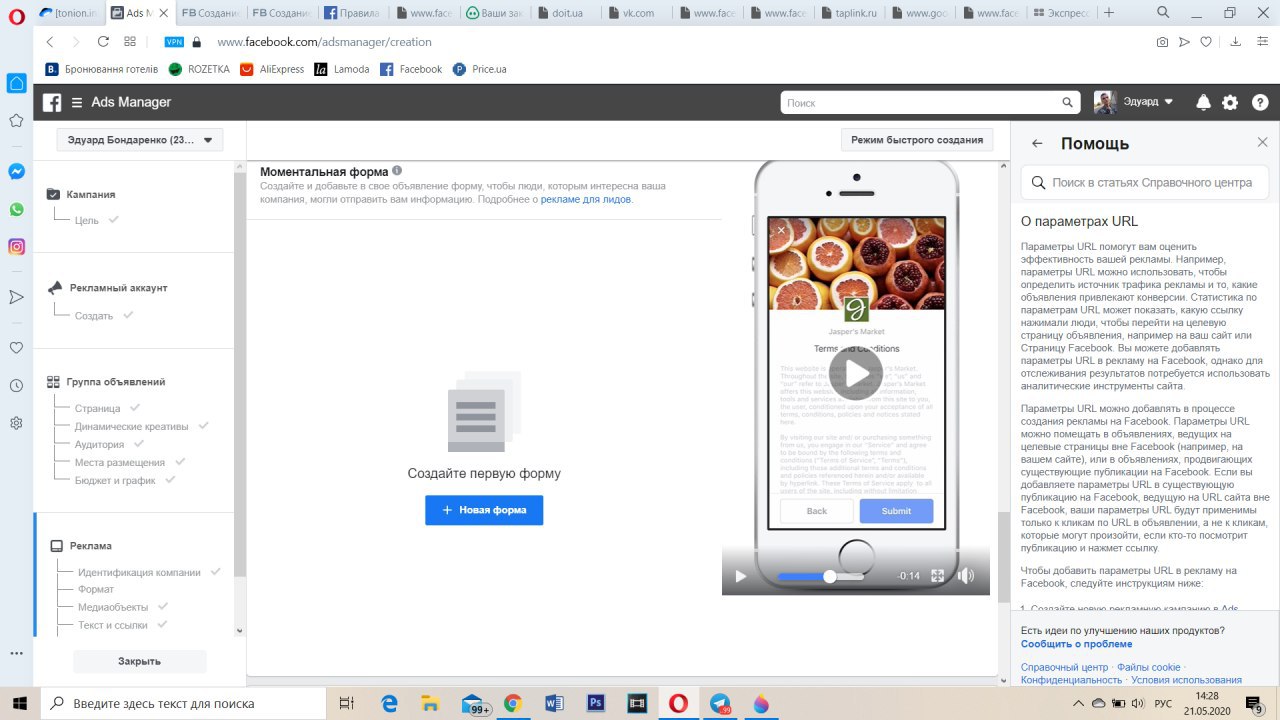The image size is (1280, 720).
Task: Select Кампания section in sidebar
Action: [x=91, y=194]
